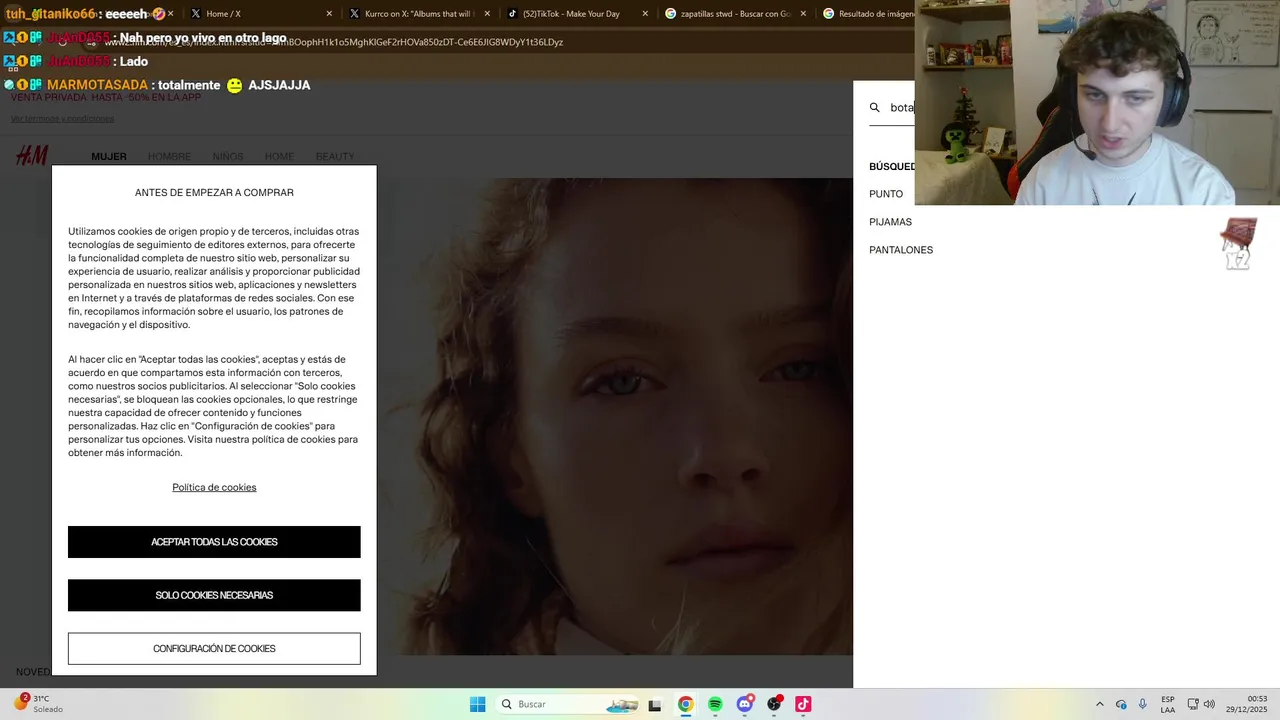
Task: Open Configuración de cookies
Action: pyautogui.click(x=214, y=649)
